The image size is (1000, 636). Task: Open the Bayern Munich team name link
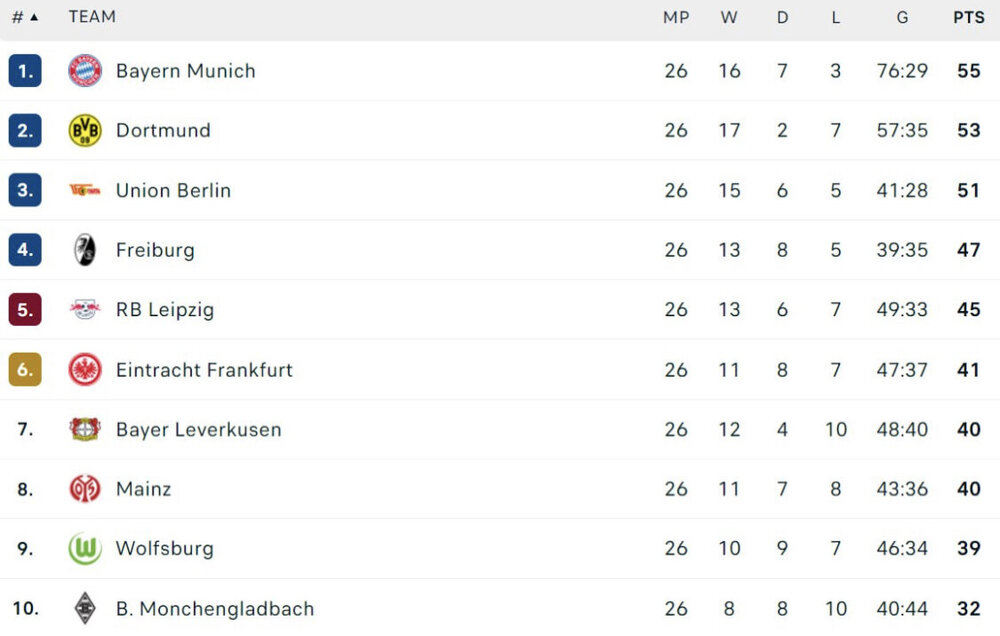point(186,71)
